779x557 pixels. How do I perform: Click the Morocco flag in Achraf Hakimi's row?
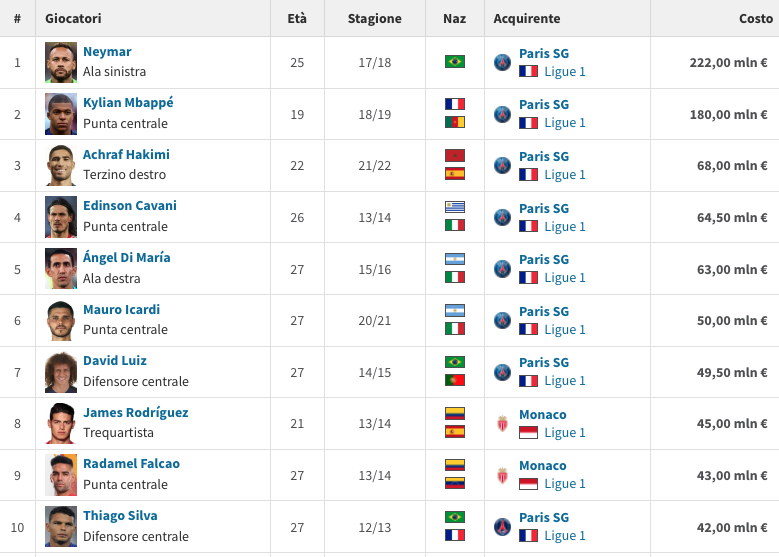point(454,155)
